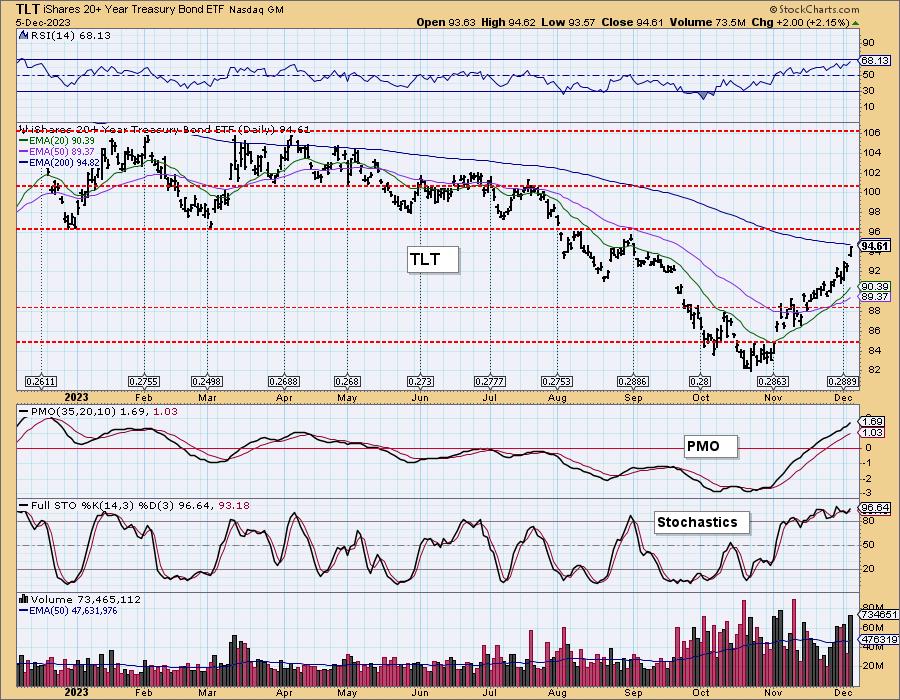
Task: Click the Jun month label below the volume panel
Action: coord(420,692)
